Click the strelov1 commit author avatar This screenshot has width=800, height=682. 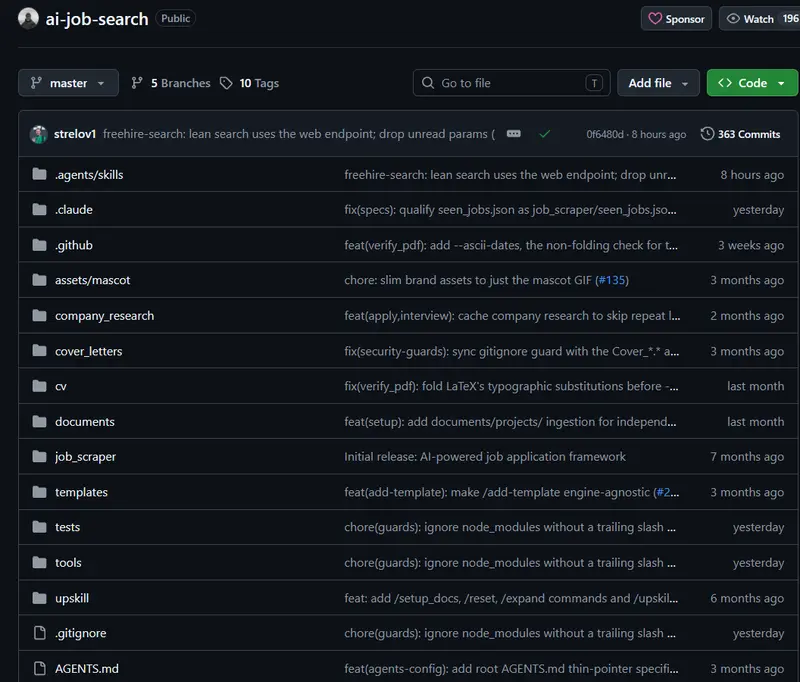tap(39, 134)
